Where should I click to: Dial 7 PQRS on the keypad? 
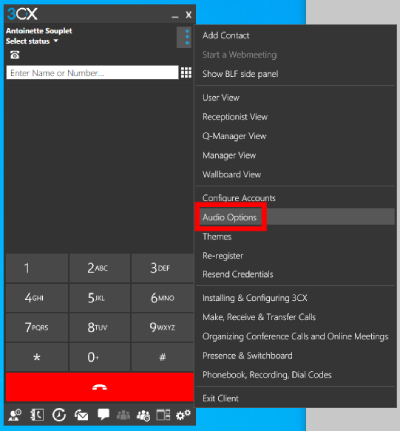coord(37,327)
